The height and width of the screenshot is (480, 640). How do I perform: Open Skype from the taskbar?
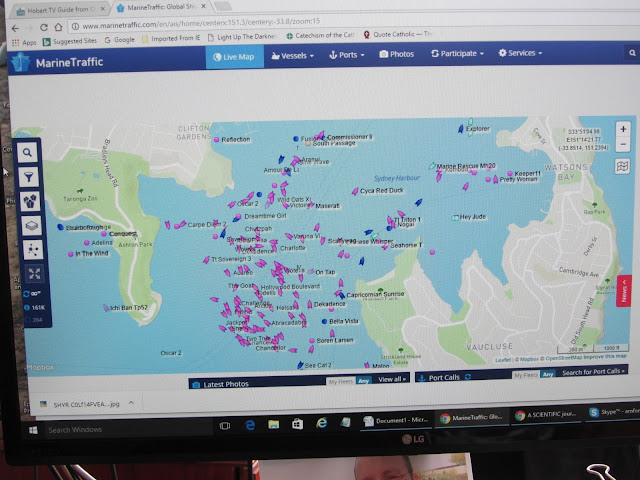coord(613,412)
